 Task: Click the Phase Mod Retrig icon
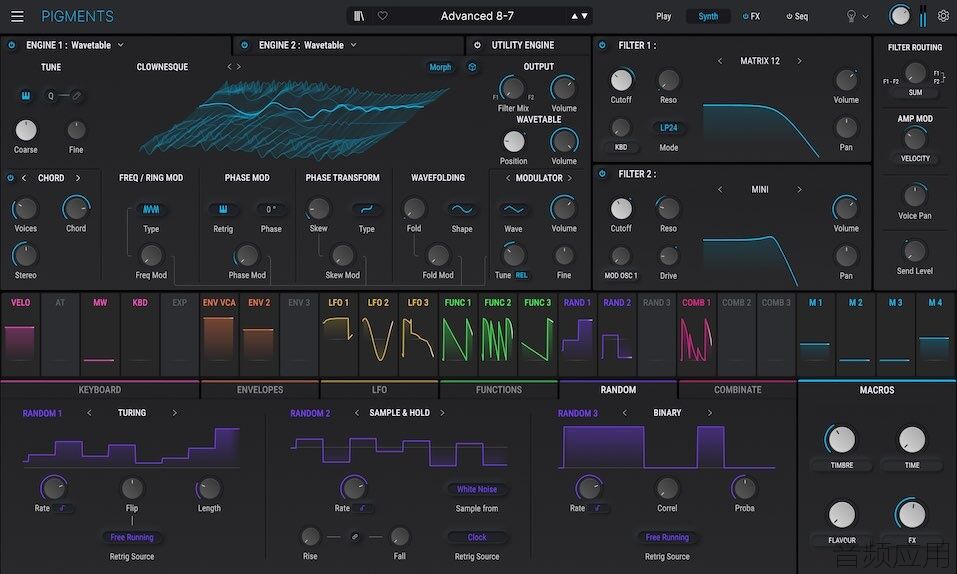click(x=223, y=209)
